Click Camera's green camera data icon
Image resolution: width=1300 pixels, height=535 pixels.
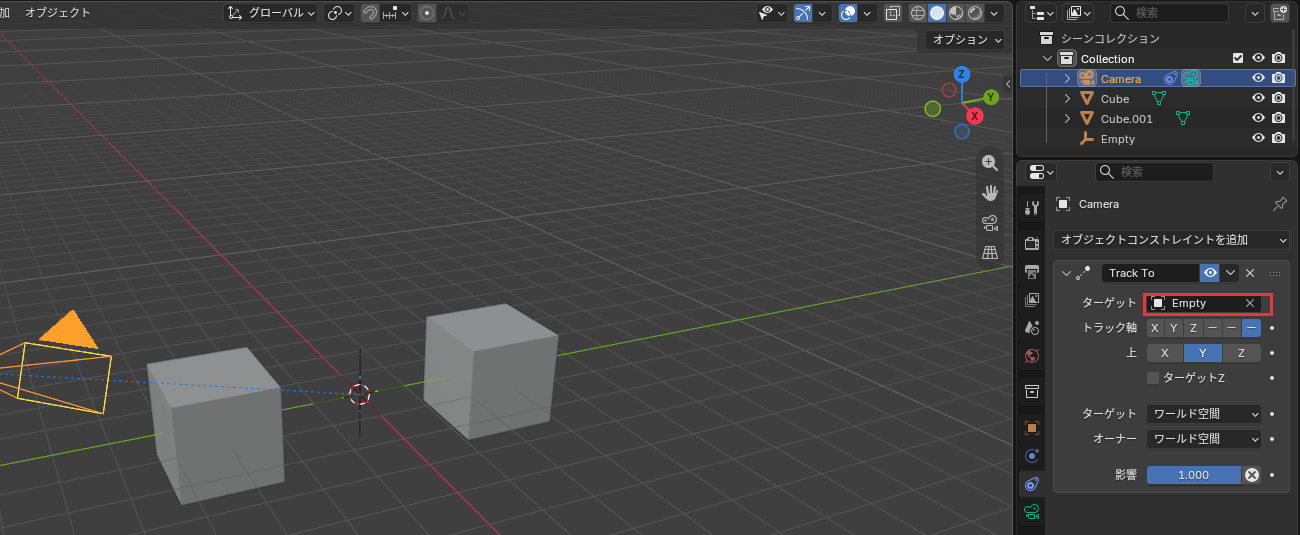click(1190, 78)
